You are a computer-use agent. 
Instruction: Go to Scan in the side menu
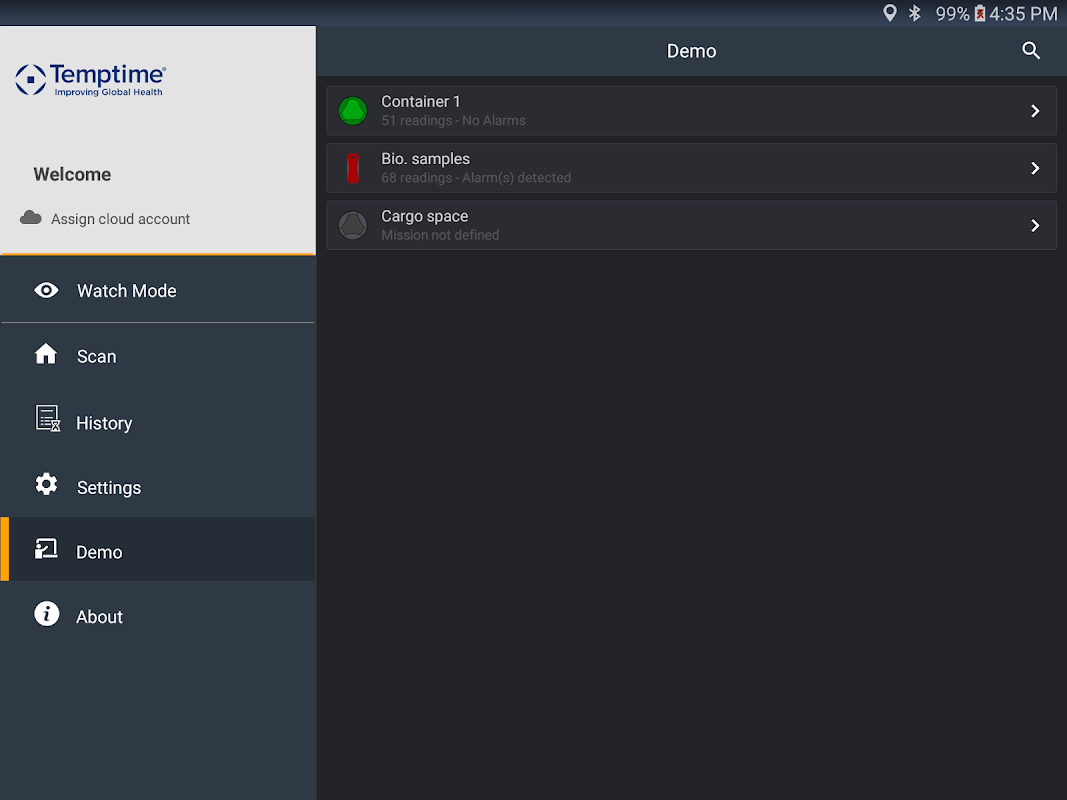[158, 356]
